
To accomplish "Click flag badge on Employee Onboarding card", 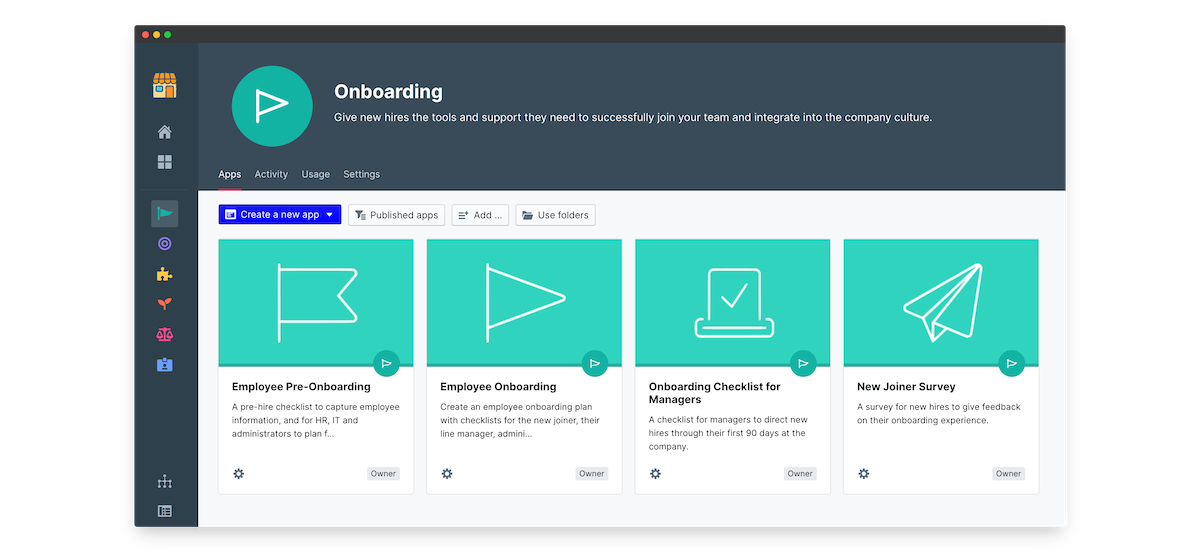I will [595, 363].
